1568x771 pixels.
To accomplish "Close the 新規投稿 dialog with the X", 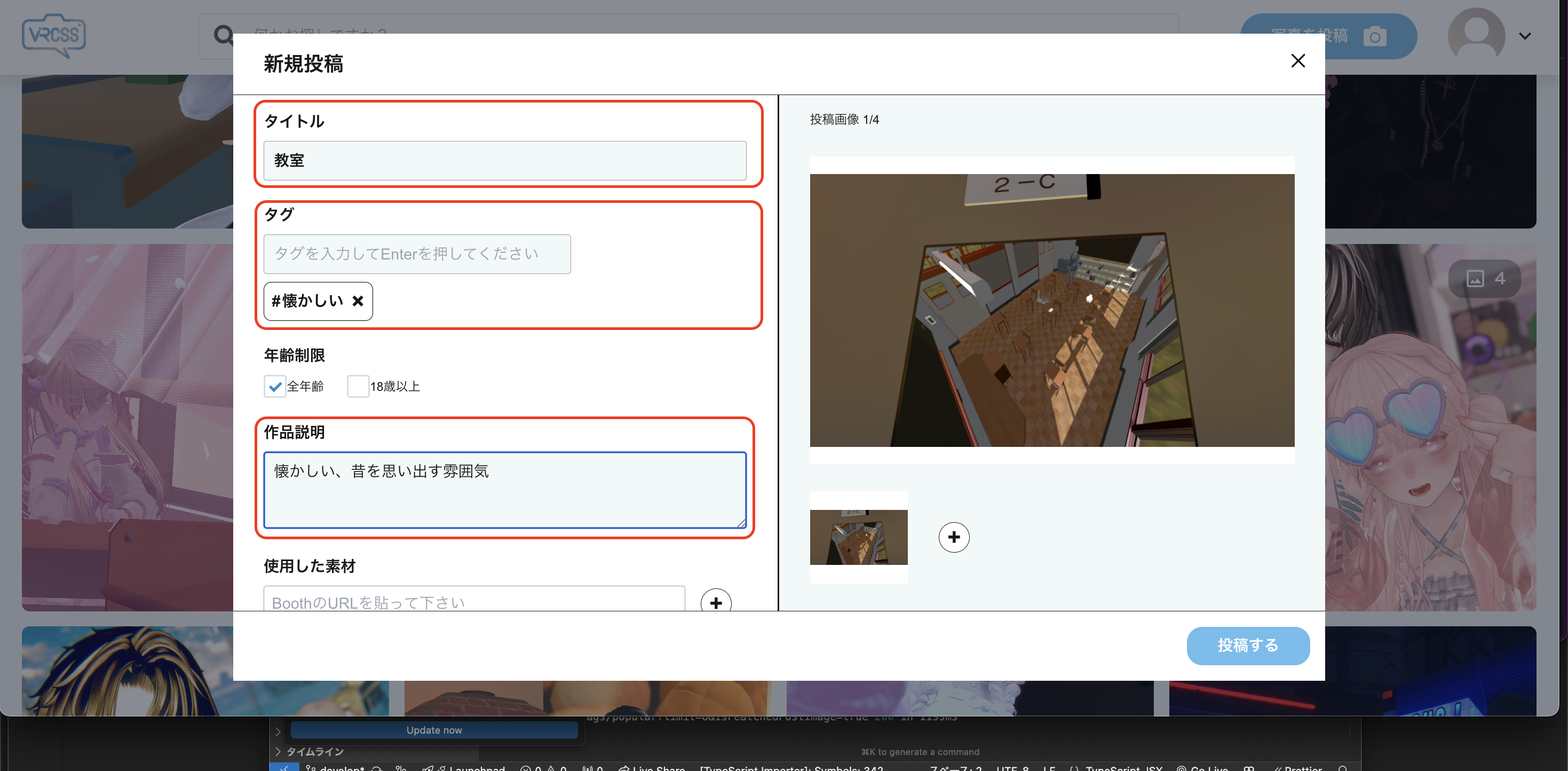I will click(1298, 61).
